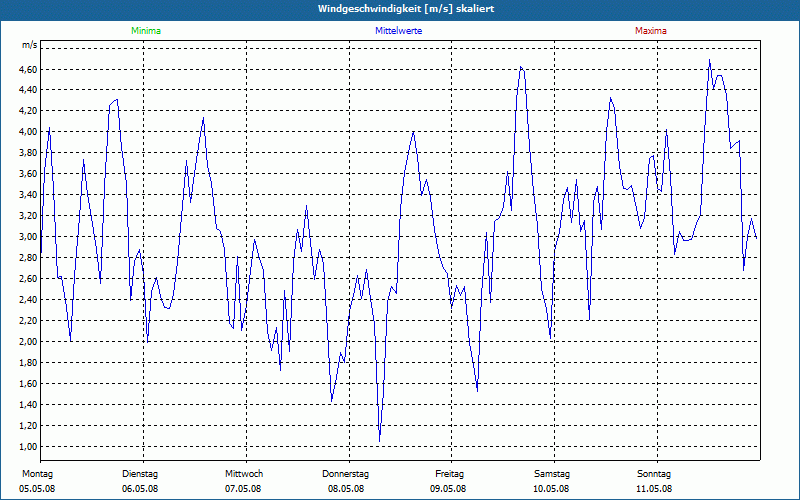
Task: Click the 1,40 y-axis value
Action: (x=30, y=405)
